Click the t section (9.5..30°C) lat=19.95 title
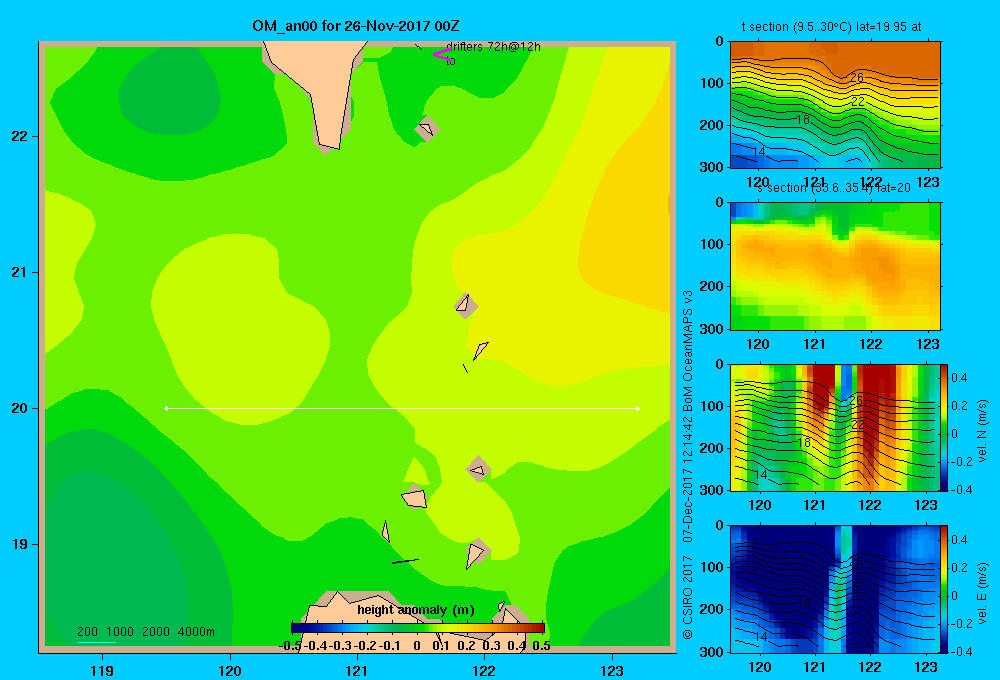This screenshot has width=1000, height=680. 832,27
